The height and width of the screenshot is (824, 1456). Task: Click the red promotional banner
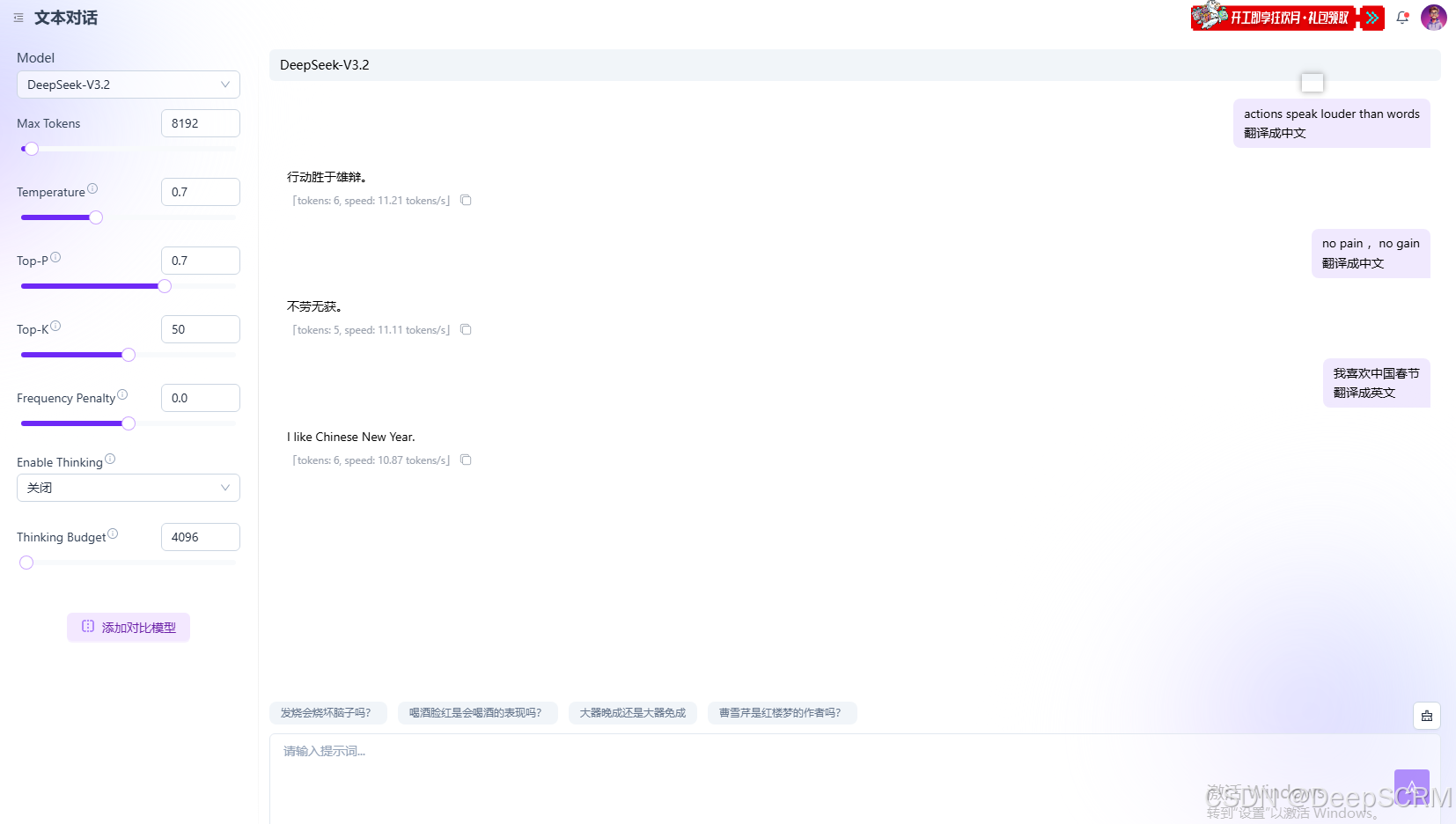[x=1274, y=17]
